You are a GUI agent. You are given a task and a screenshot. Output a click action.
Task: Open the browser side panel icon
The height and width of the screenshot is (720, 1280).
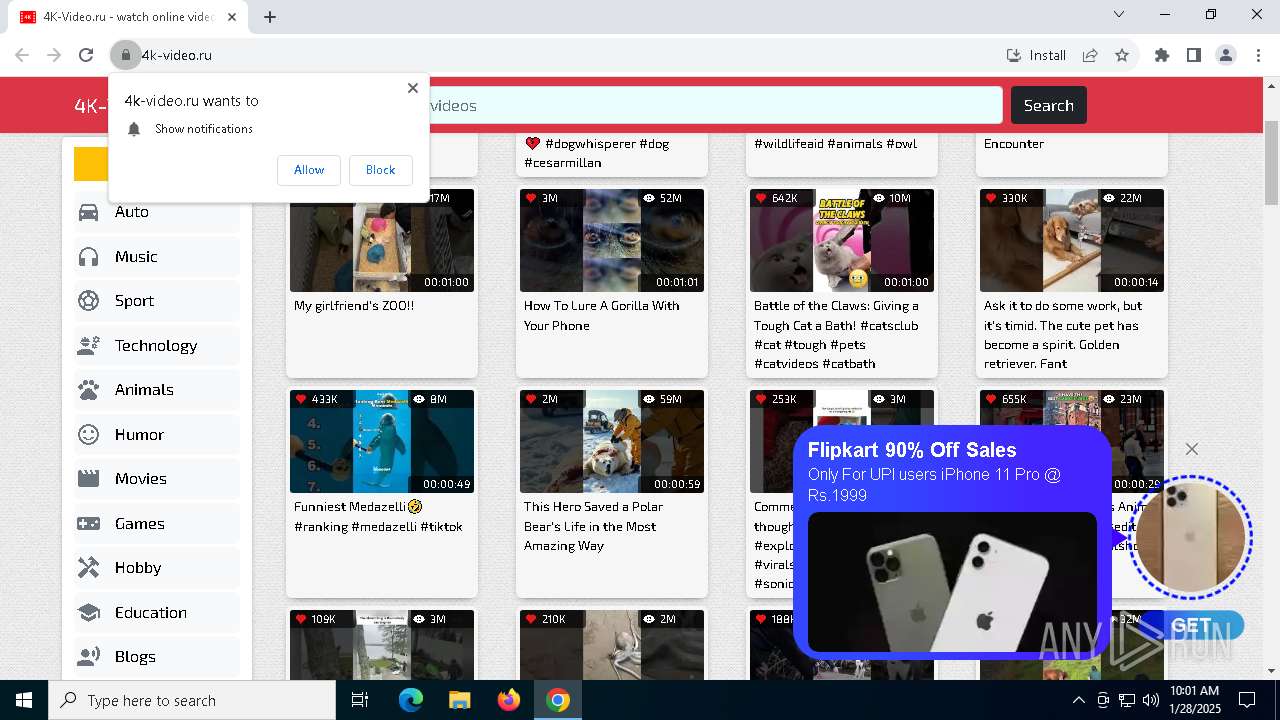click(1194, 55)
